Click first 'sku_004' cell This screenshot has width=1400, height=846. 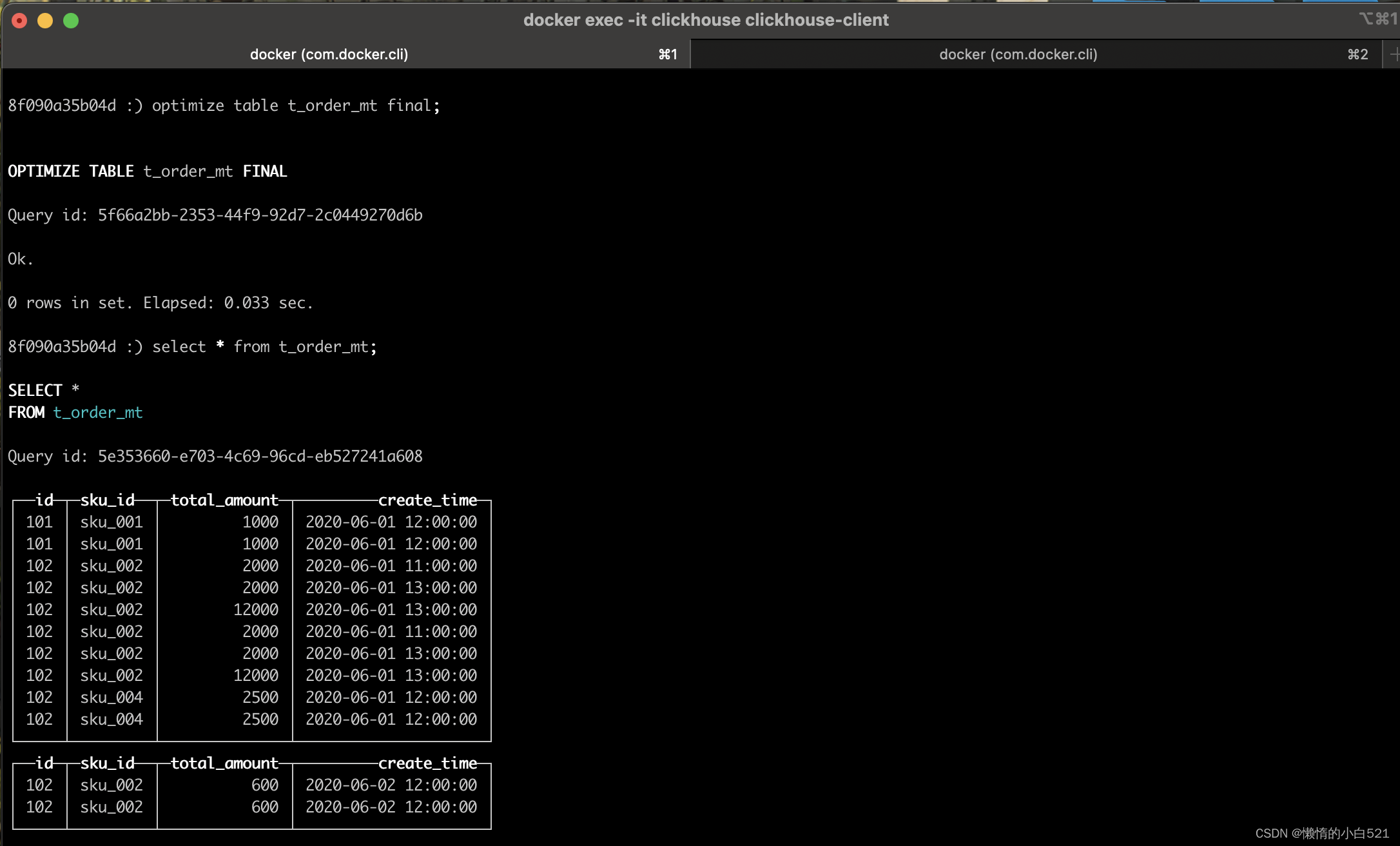coord(112,698)
